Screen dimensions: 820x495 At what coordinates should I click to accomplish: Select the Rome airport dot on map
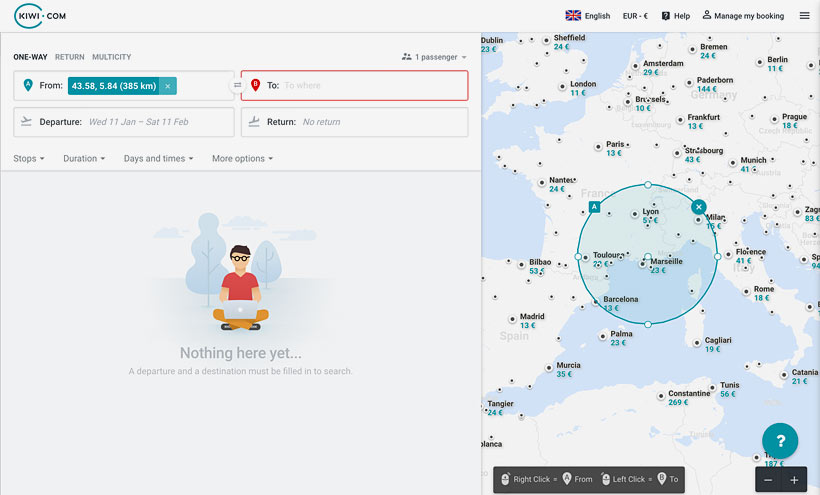(746, 292)
